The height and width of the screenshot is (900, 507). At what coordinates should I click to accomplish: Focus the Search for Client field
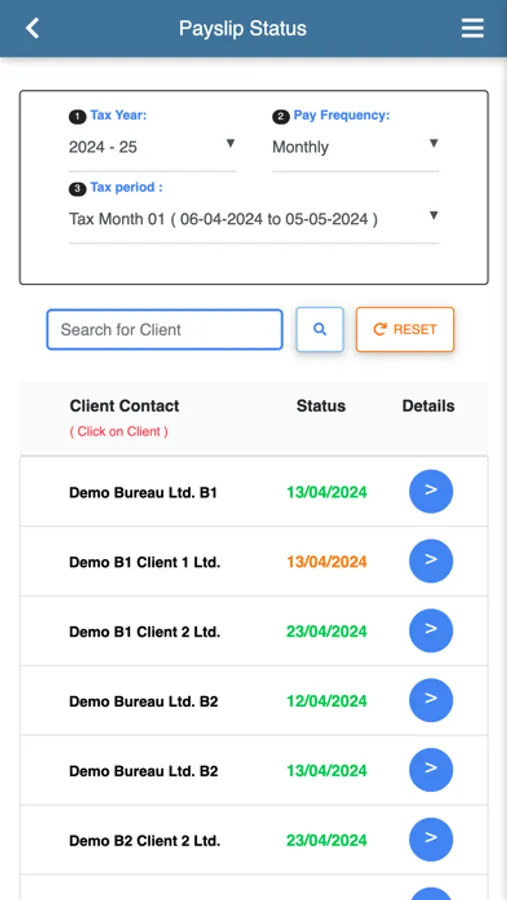[165, 329]
